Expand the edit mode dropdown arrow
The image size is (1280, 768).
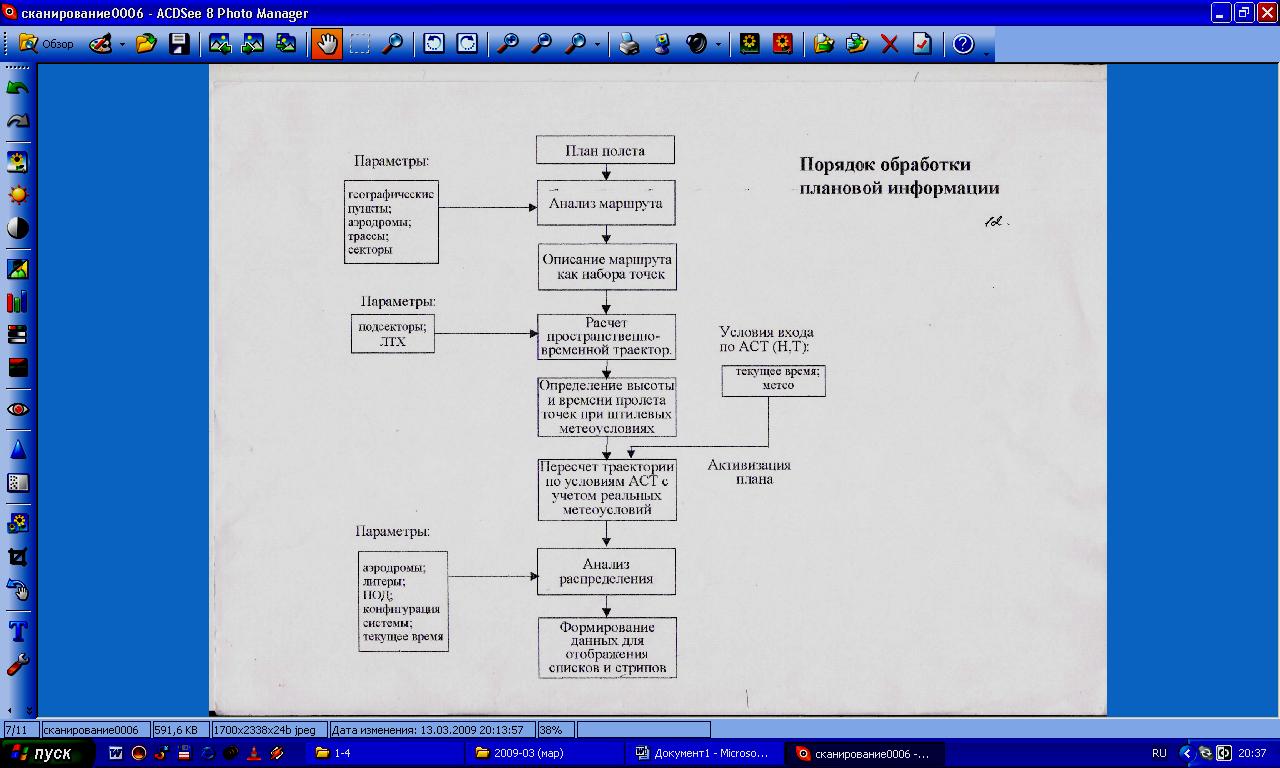tap(122, 44)
